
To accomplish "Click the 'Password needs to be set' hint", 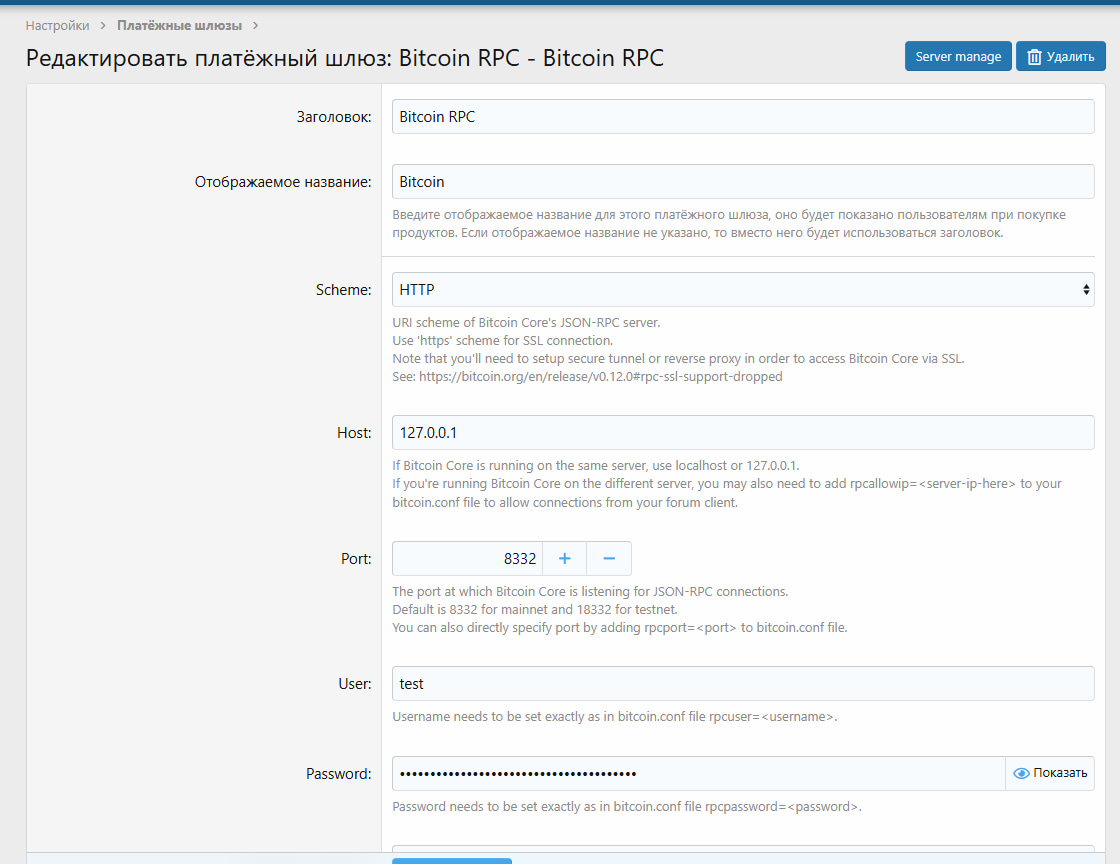I will coord(627,806).
